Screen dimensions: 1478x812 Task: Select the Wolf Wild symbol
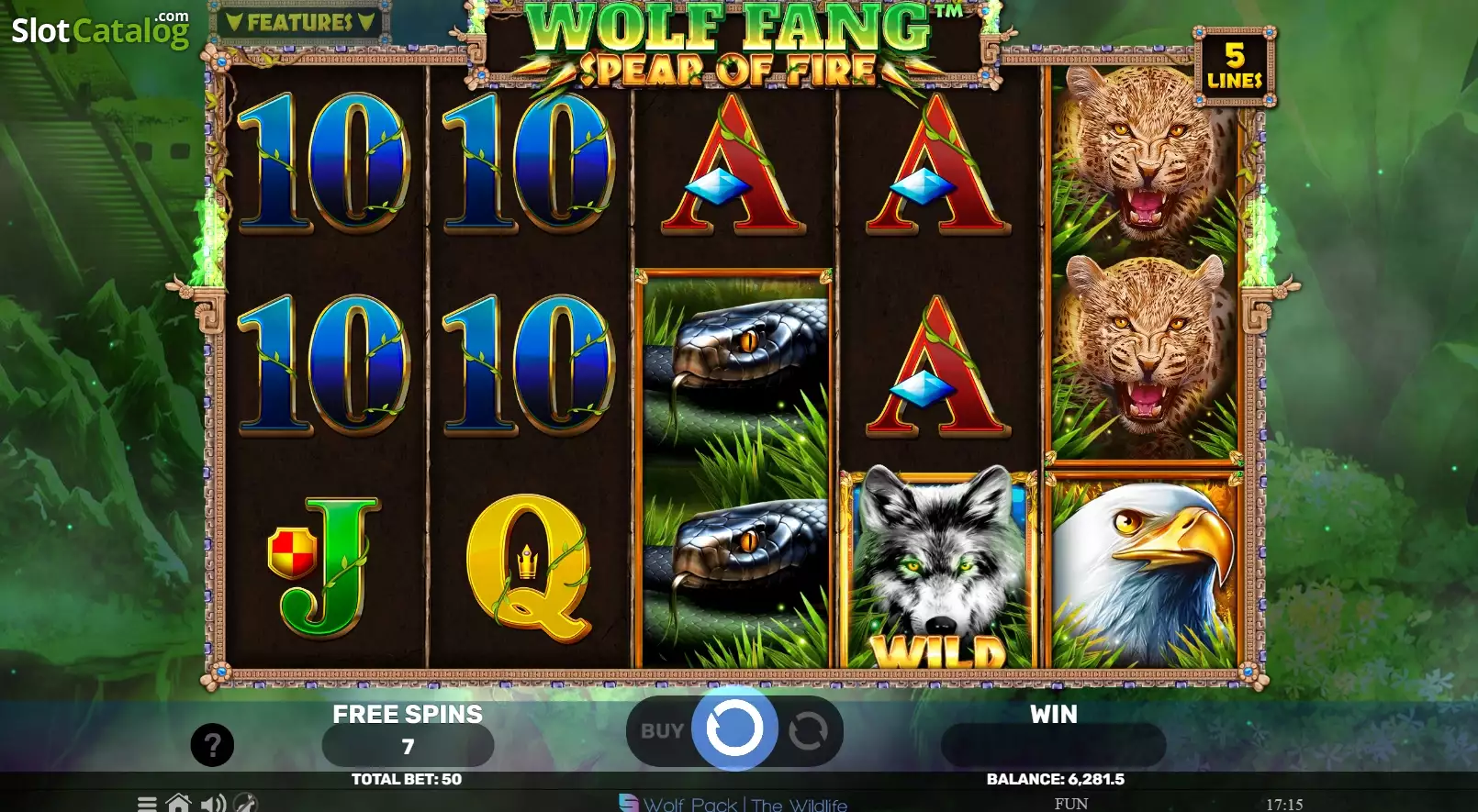938,568
